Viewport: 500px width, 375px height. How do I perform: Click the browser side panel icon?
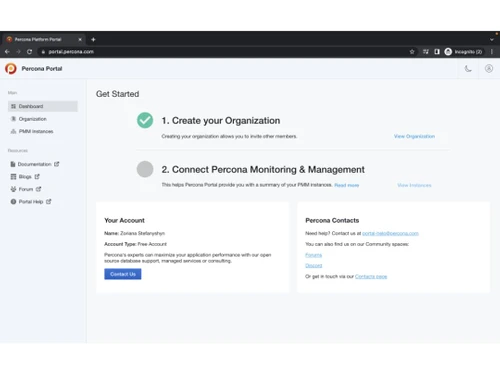(x=437, y=52)
